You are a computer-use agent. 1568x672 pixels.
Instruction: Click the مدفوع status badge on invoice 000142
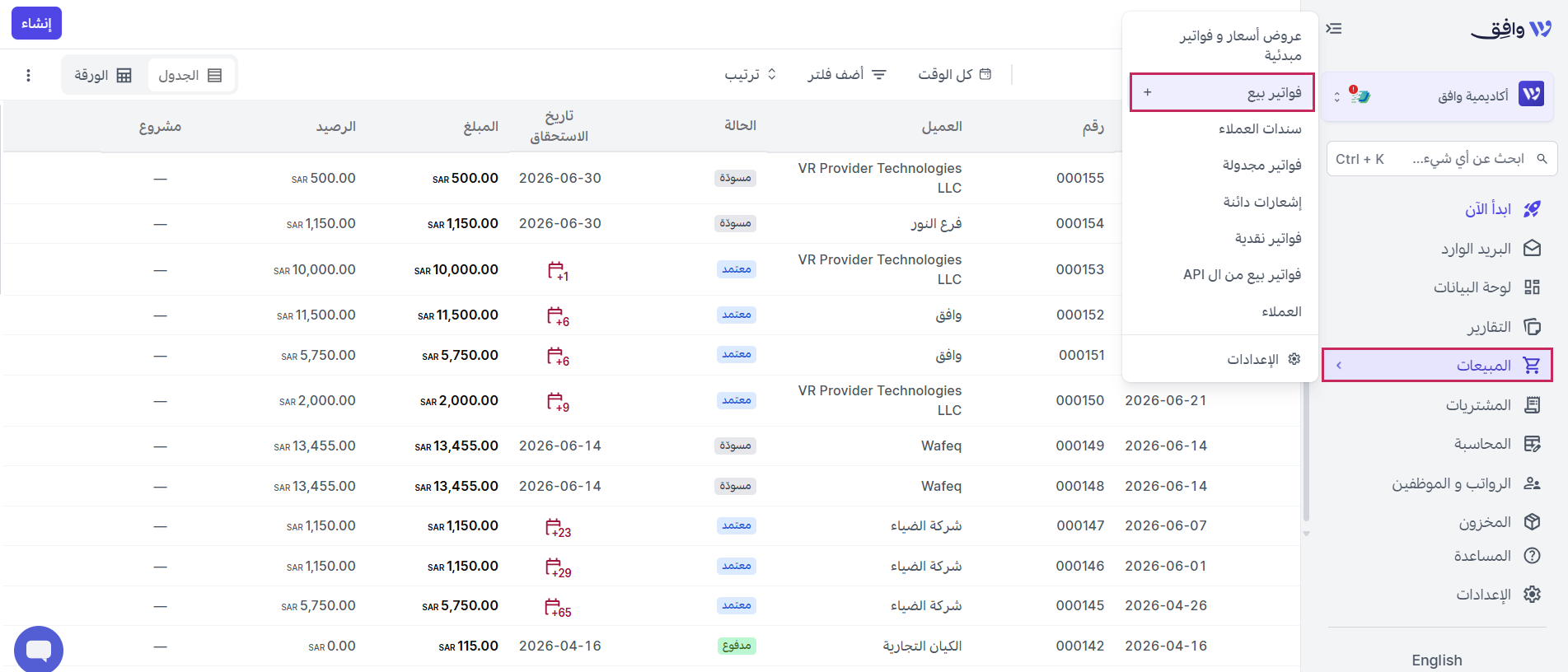coord(737,646)
